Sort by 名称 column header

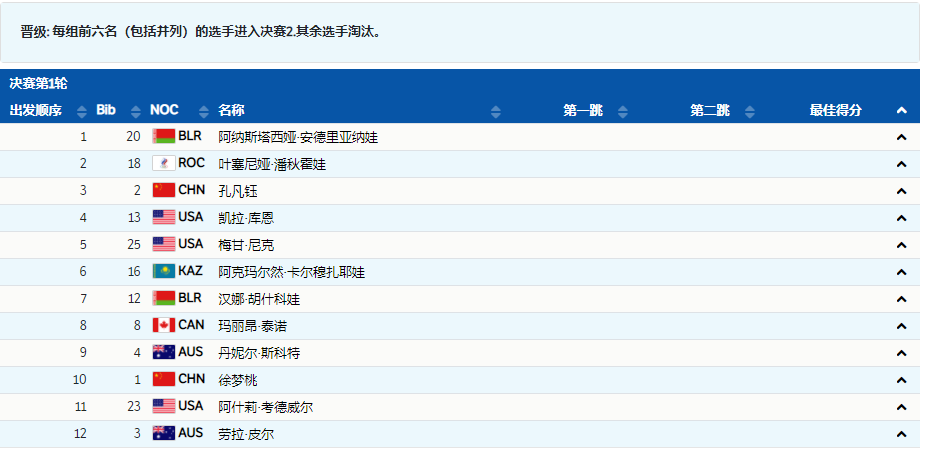(x=231, y=110)
